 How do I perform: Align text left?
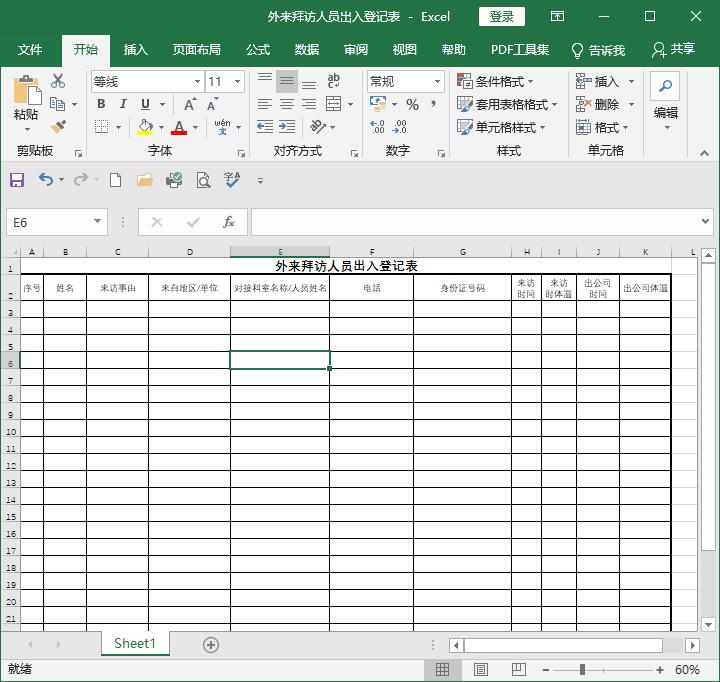265,104
